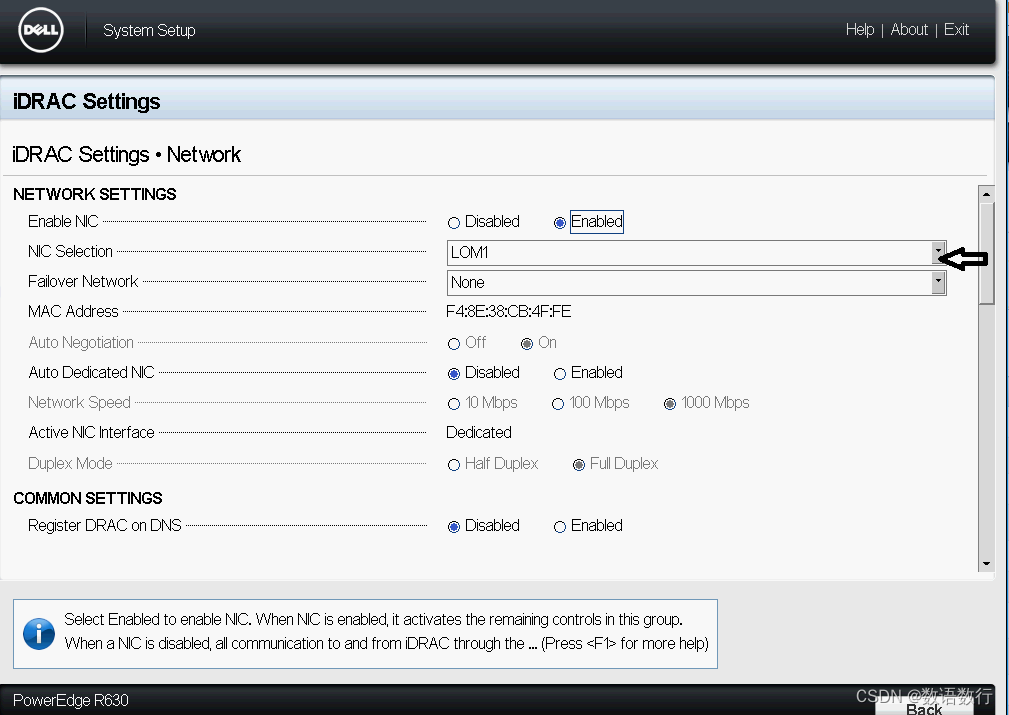Click the Active NIC Interface label
Viewport: 1009px width, 715px height.
[x=91, y=432]
